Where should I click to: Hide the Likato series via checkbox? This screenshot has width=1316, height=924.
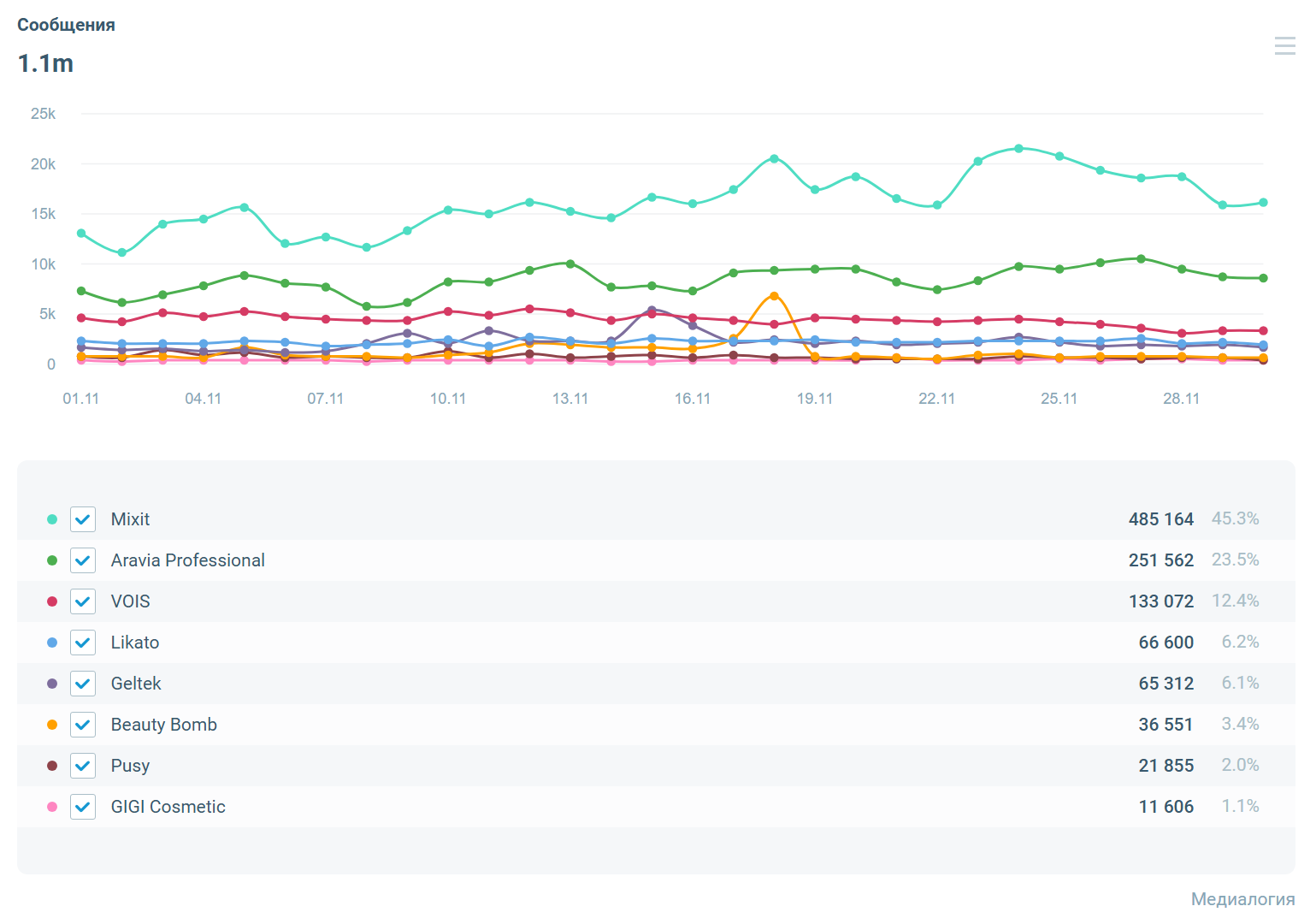click(x=83, y=643)
